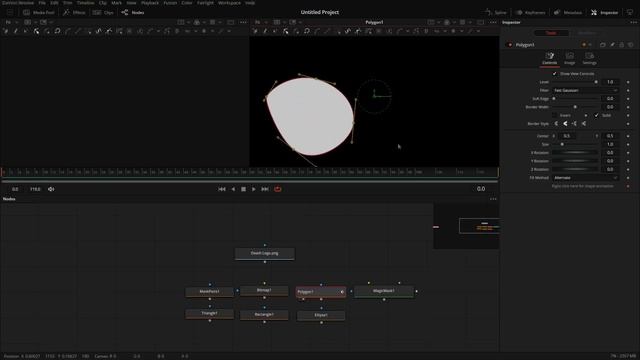Click the Border Width slider handle
The height and width of the screenshot is (360, 640).
tap(575, 107)
